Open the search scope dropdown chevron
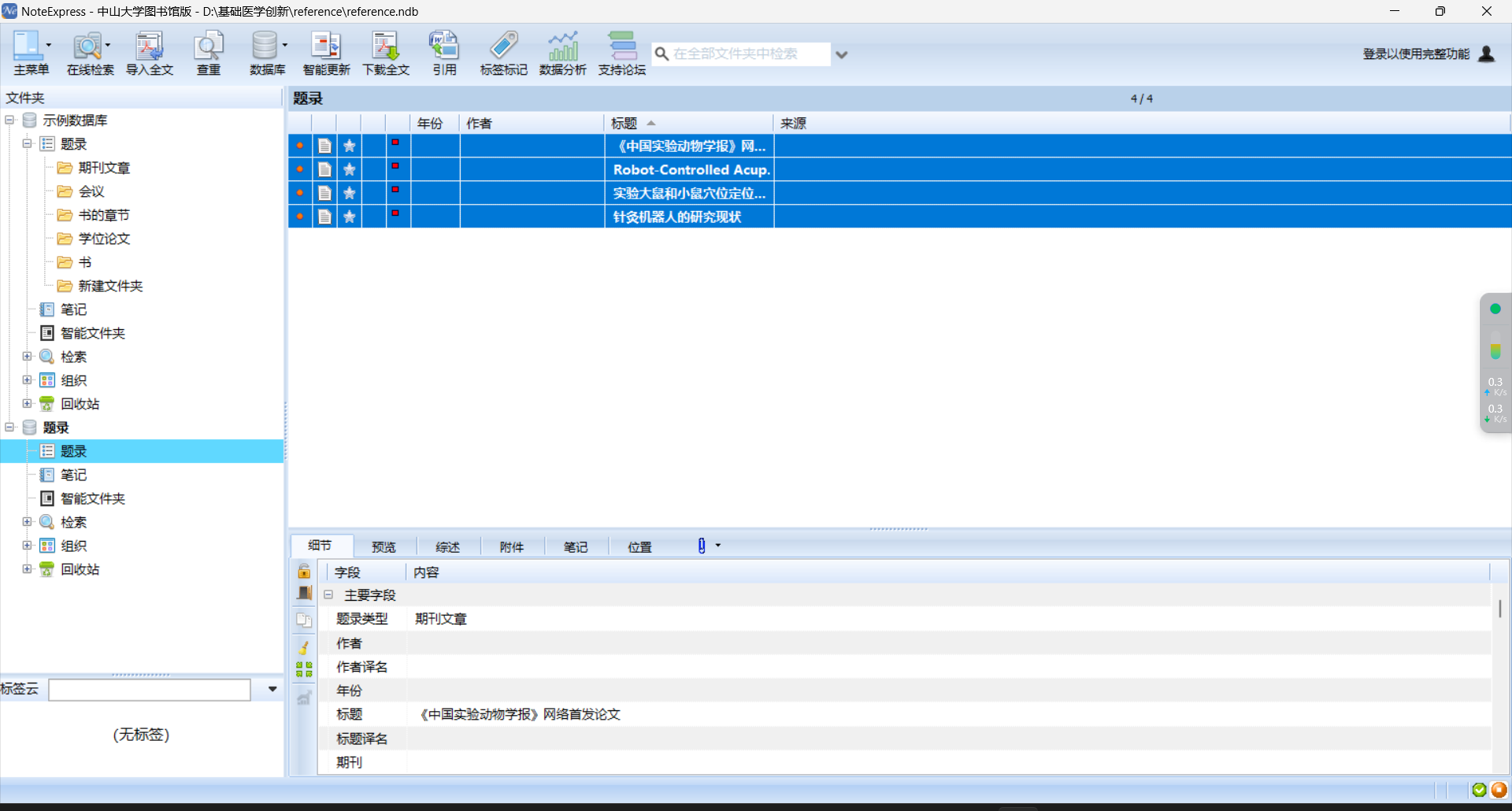1512x811 pixels. pos(841,54)
